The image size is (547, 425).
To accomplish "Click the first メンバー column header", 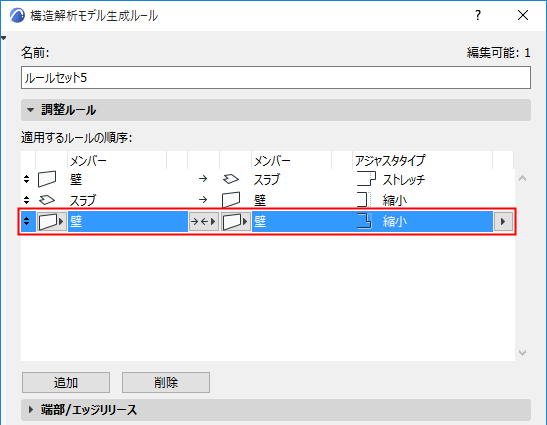I will click(x=88, y=161).
